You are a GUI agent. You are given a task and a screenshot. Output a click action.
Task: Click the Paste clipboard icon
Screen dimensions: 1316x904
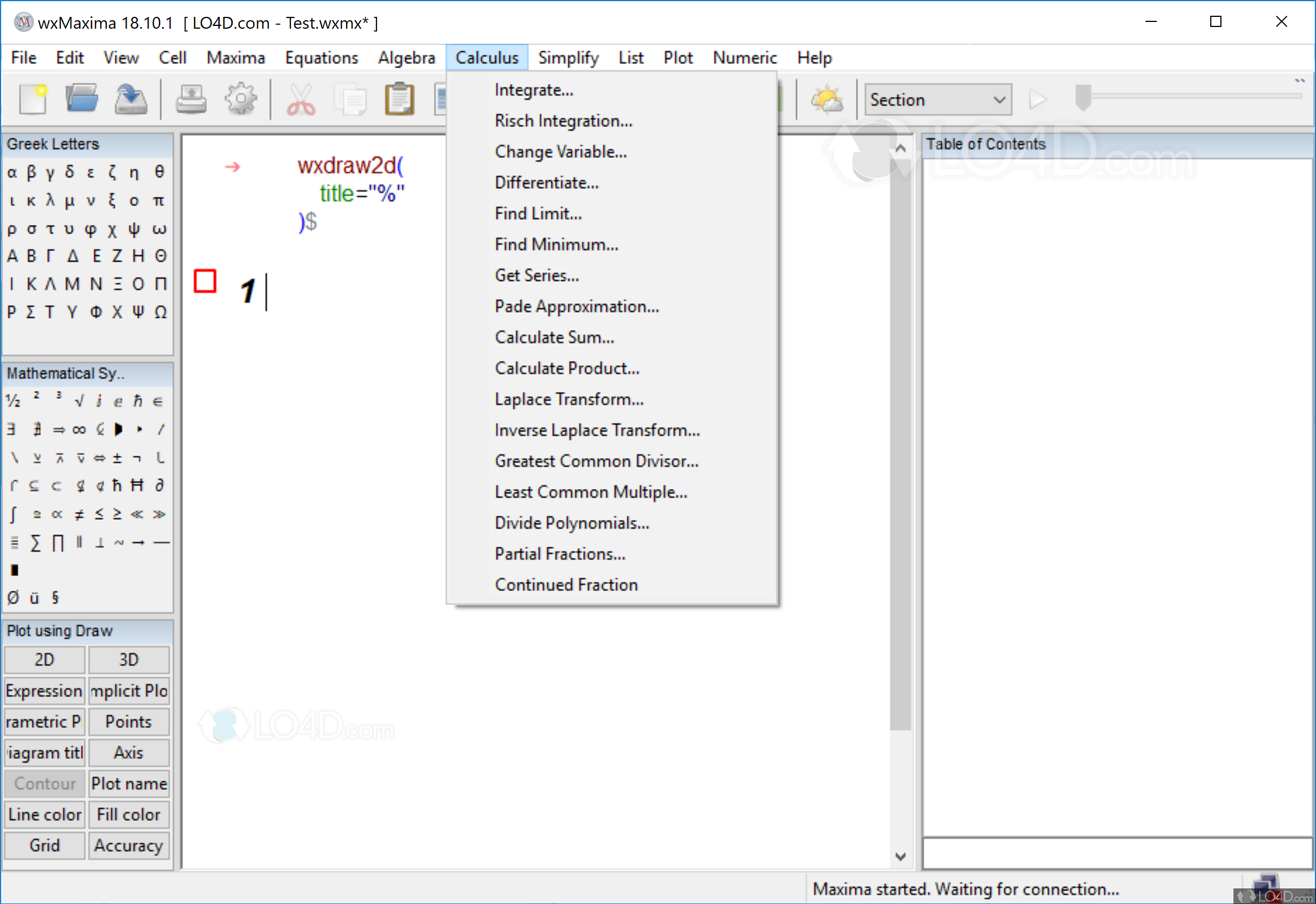coord(399,99)
